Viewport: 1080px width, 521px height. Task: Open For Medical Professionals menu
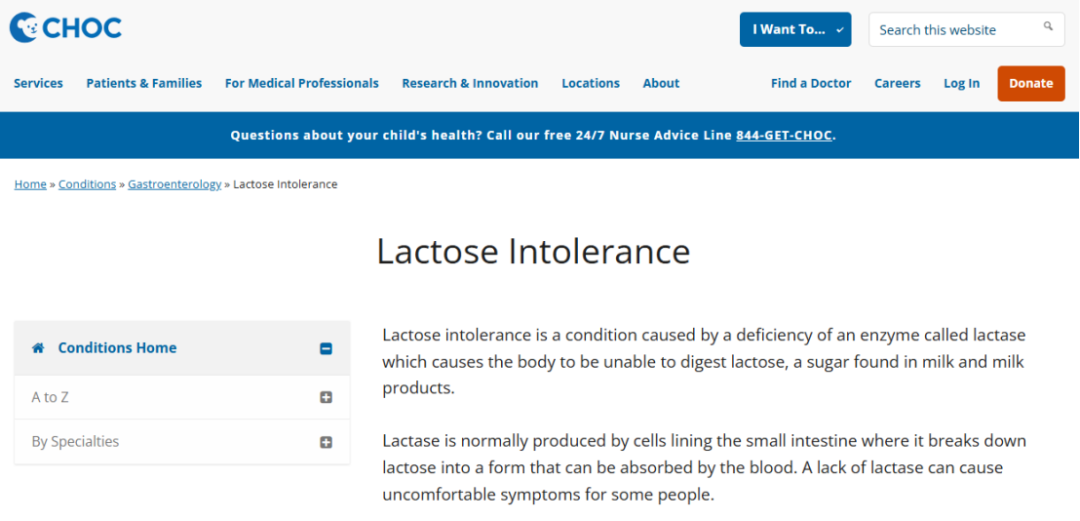(x=302, y=83)
